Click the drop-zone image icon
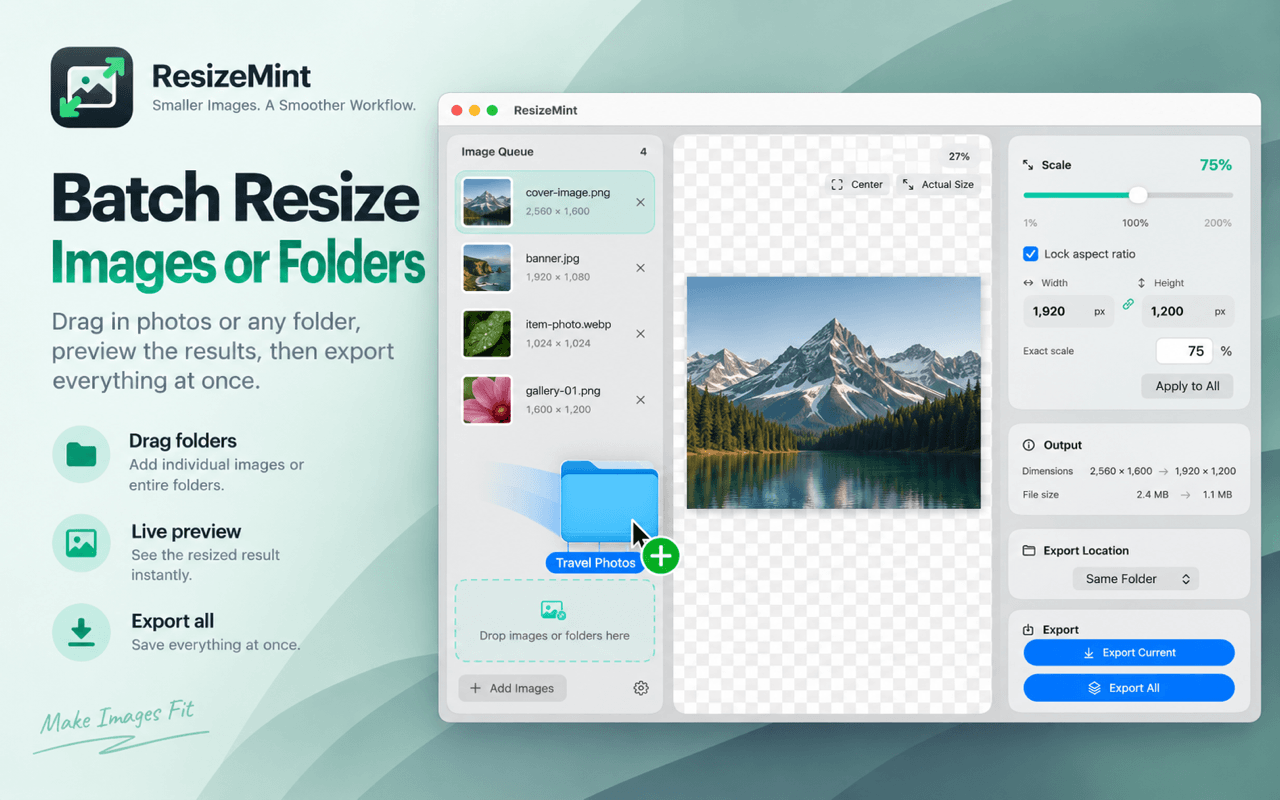 [553, 610]
